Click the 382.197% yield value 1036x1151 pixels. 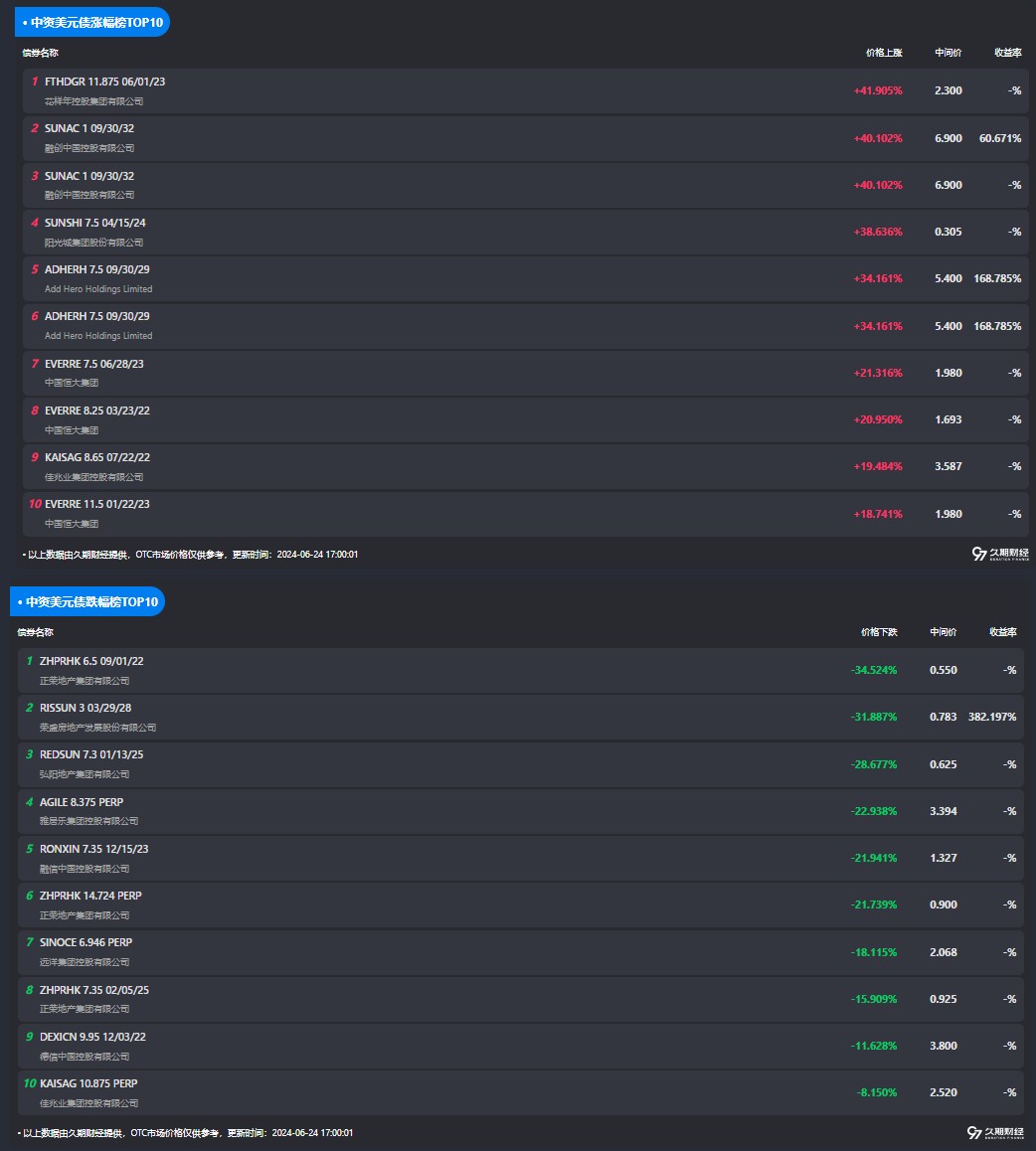point(992,717)
